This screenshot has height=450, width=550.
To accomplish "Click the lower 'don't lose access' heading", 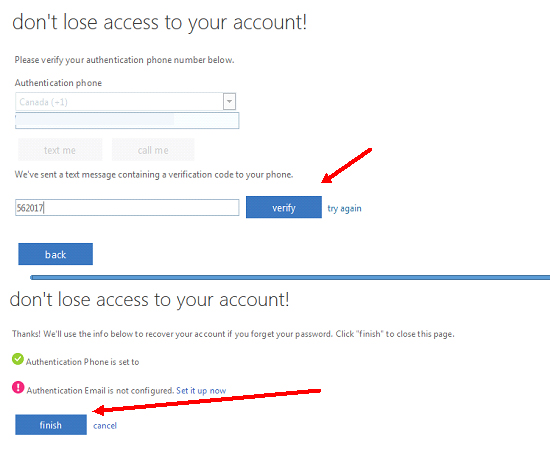I will (149, 300).
